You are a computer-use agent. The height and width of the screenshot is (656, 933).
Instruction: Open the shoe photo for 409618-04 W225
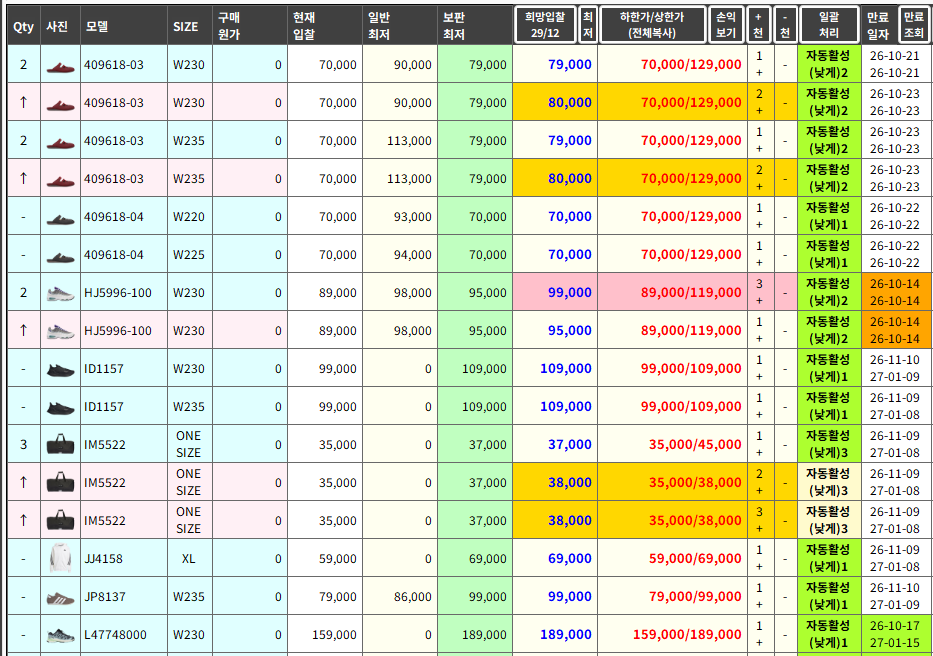[x=60, y=256]
